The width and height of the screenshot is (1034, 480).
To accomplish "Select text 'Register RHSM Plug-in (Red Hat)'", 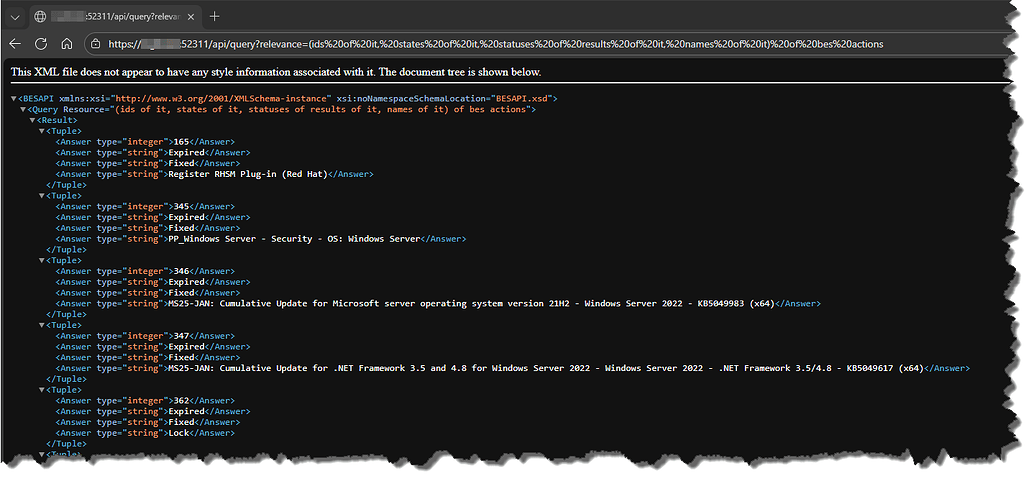I will point(248,174).
